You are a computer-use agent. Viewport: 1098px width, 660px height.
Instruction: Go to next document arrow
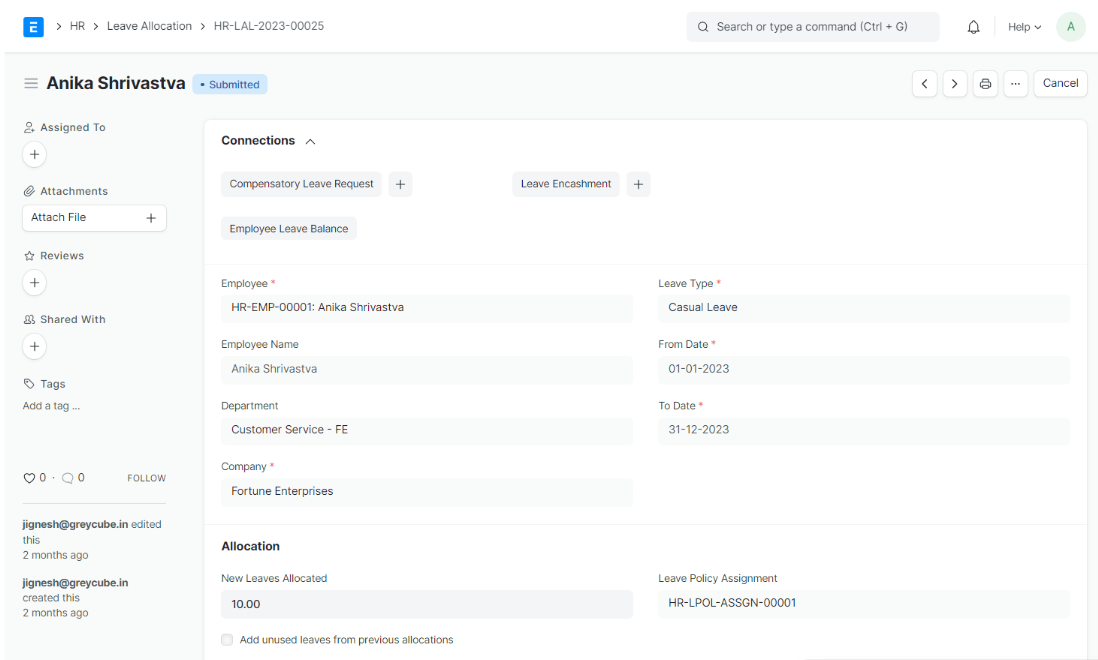(x=955, y=84)
